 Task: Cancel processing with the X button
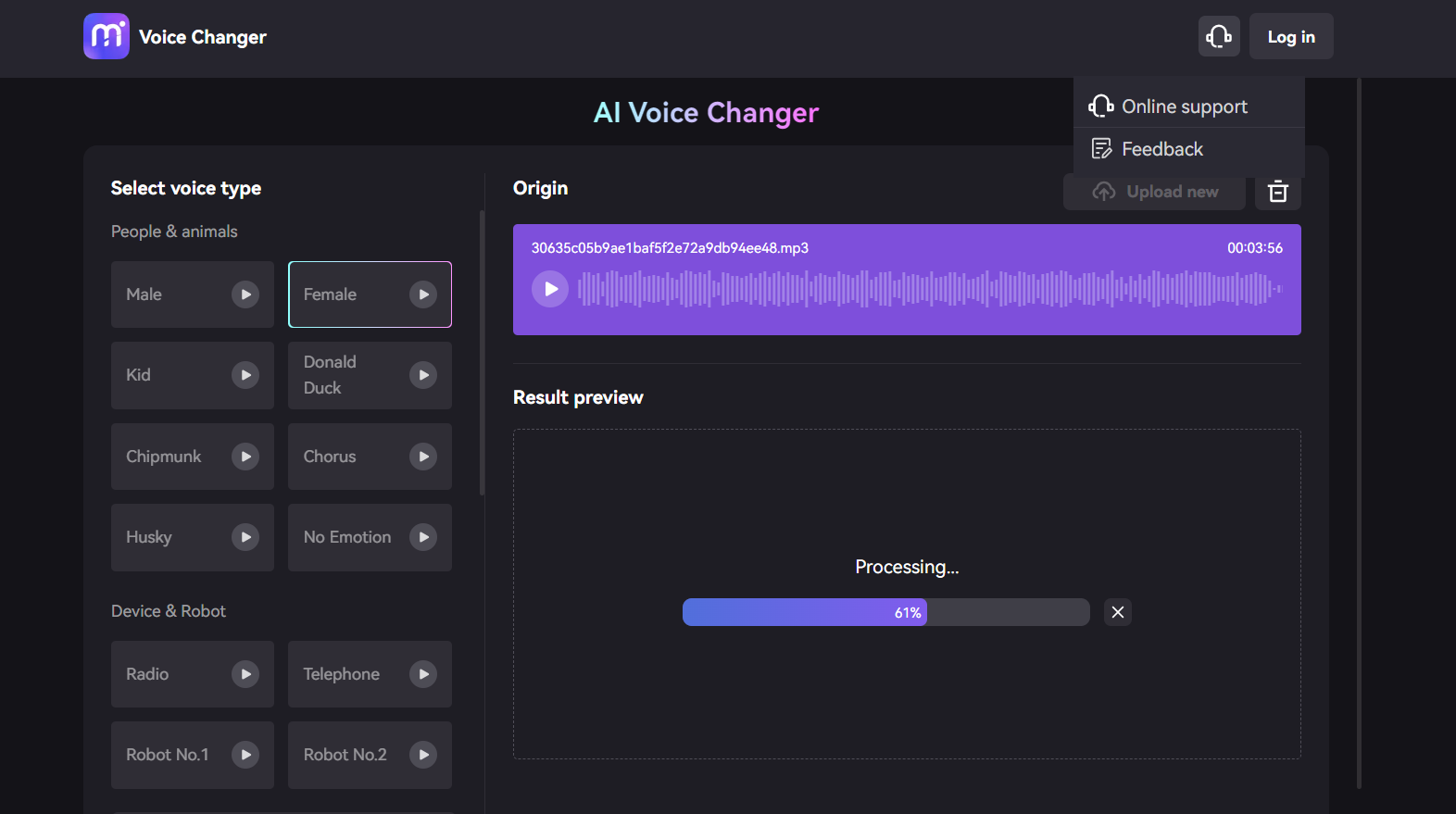click(x=1118, y=612)
